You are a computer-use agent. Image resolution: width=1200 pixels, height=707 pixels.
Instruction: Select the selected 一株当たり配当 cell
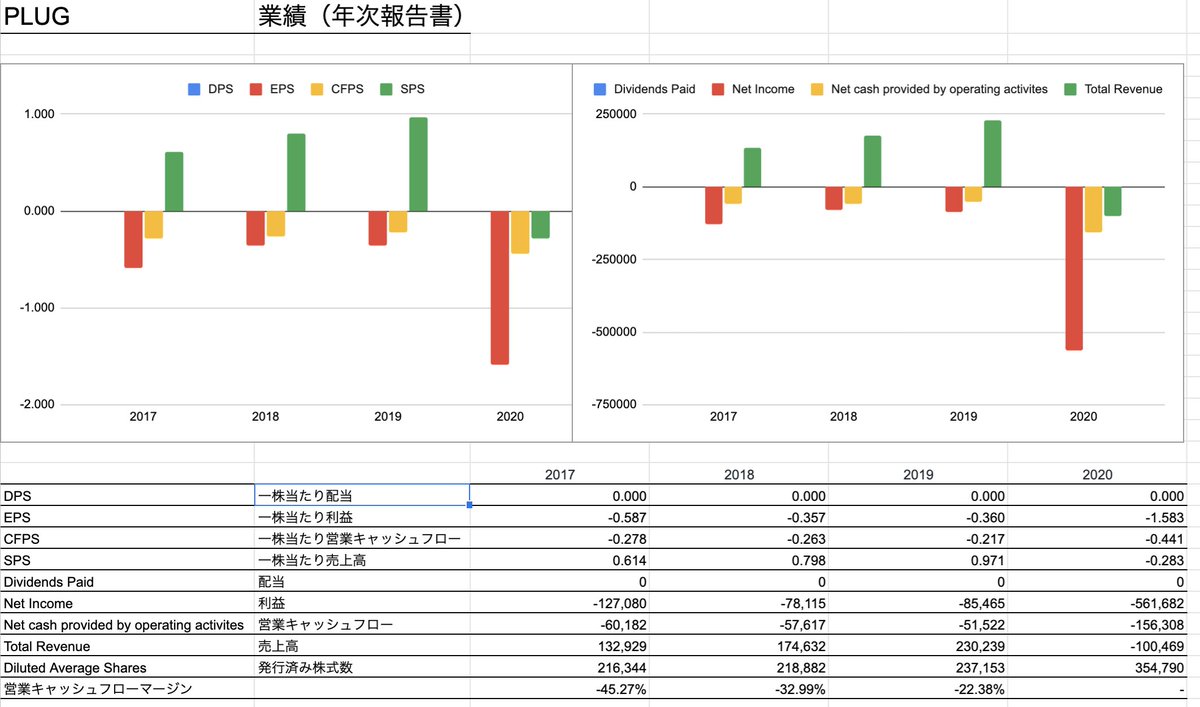click(x=362, y=495)
